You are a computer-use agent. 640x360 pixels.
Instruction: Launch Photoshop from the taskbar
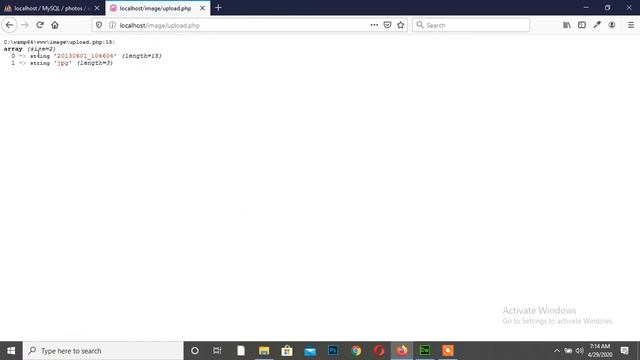[x=333, y=351]
